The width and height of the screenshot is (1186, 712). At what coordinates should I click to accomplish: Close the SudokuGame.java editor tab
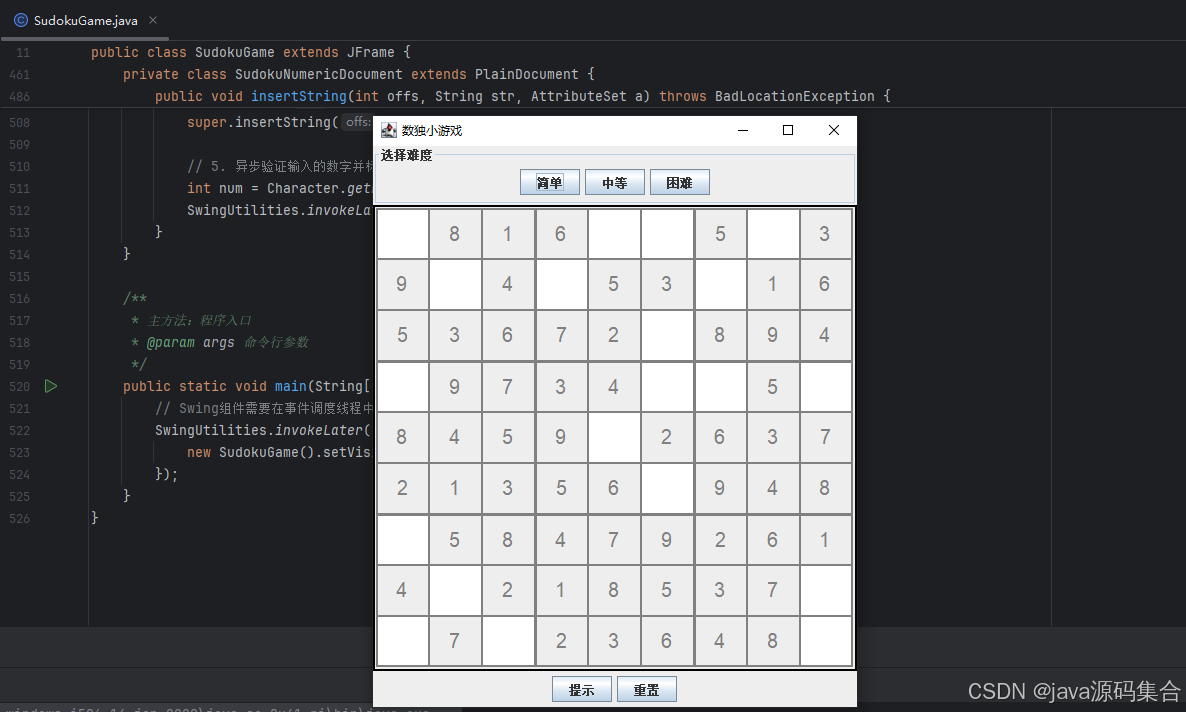coord(153,20)
